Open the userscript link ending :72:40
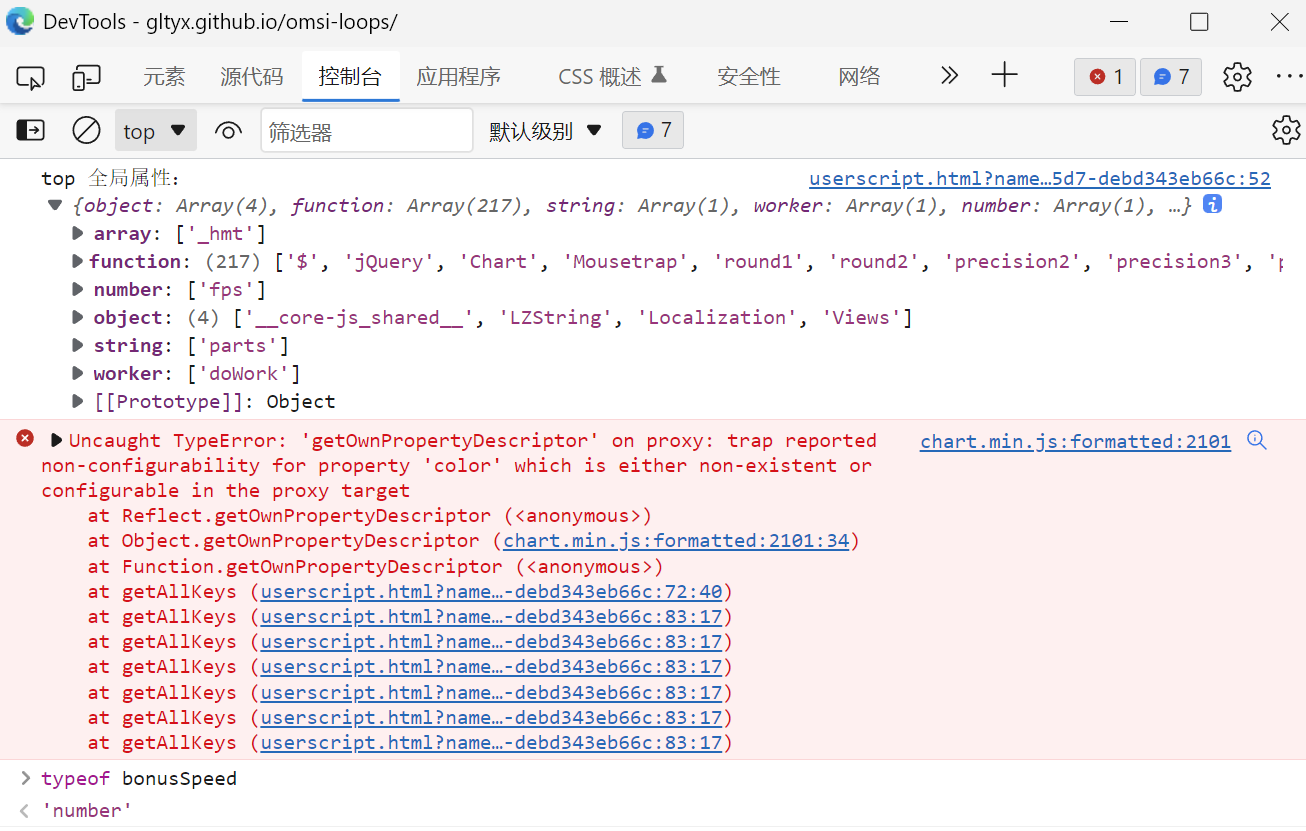 491,591
